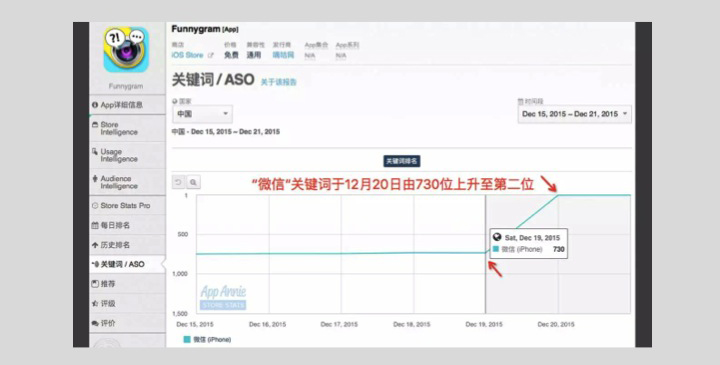This screenshot has width=720, height=365.
Task: Click the arrow icon beside 历史排名
Action: [x=95, y=245]
